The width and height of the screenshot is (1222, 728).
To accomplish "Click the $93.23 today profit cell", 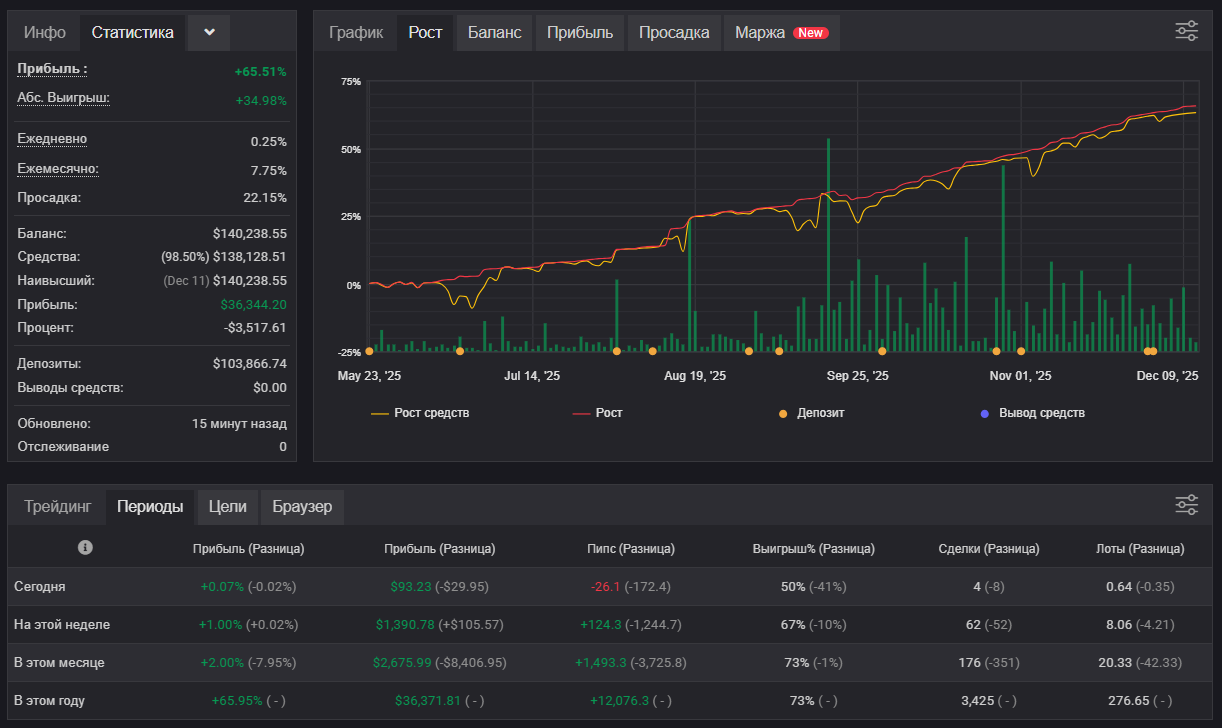I will (x=411, y=586).
